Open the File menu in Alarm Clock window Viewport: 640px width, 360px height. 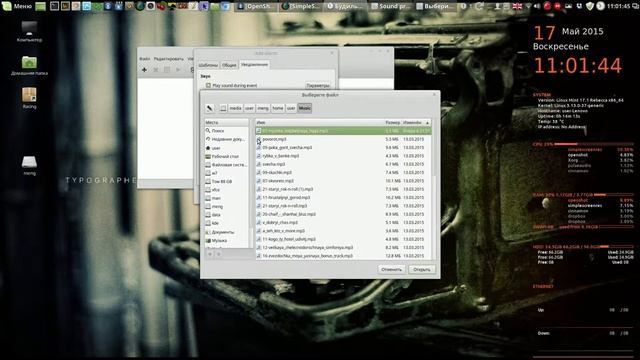[144, 59]
